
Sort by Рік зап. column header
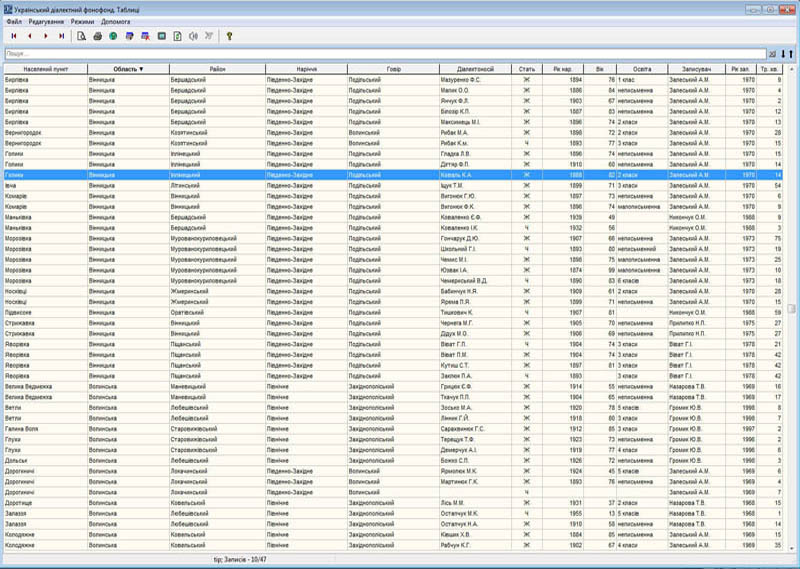[741, 69]
